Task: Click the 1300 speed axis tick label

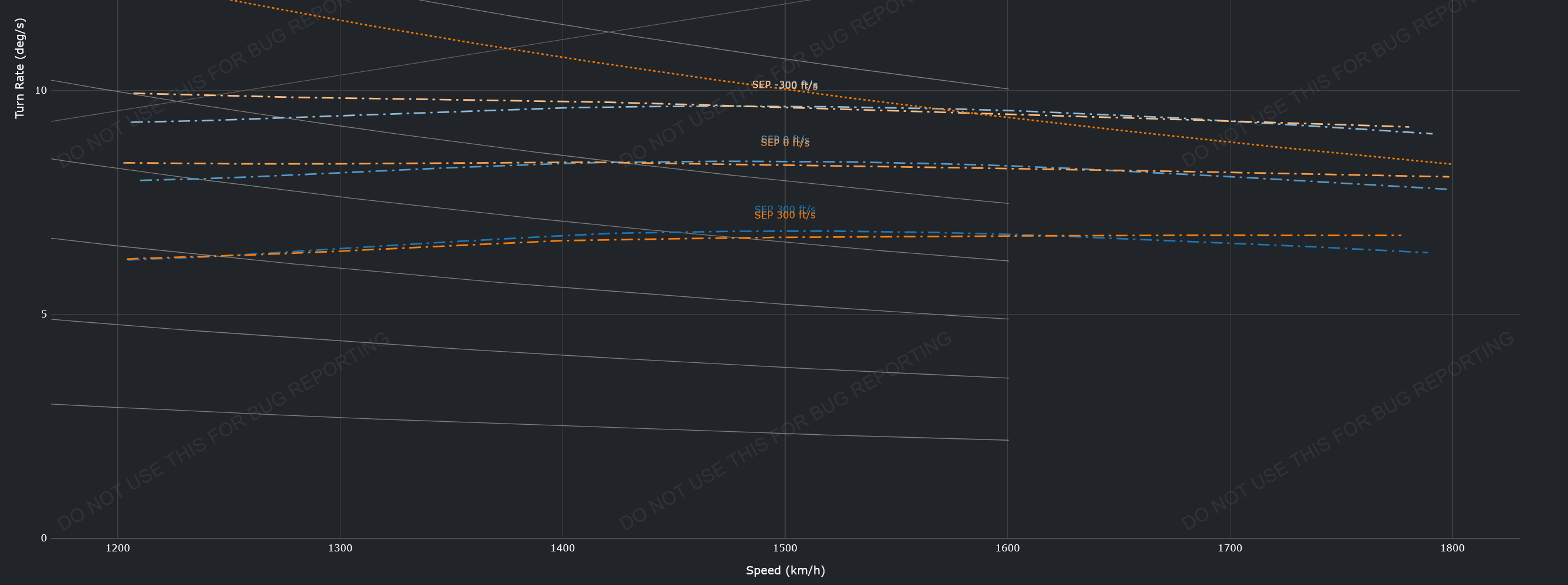Action: coord(340,548)
